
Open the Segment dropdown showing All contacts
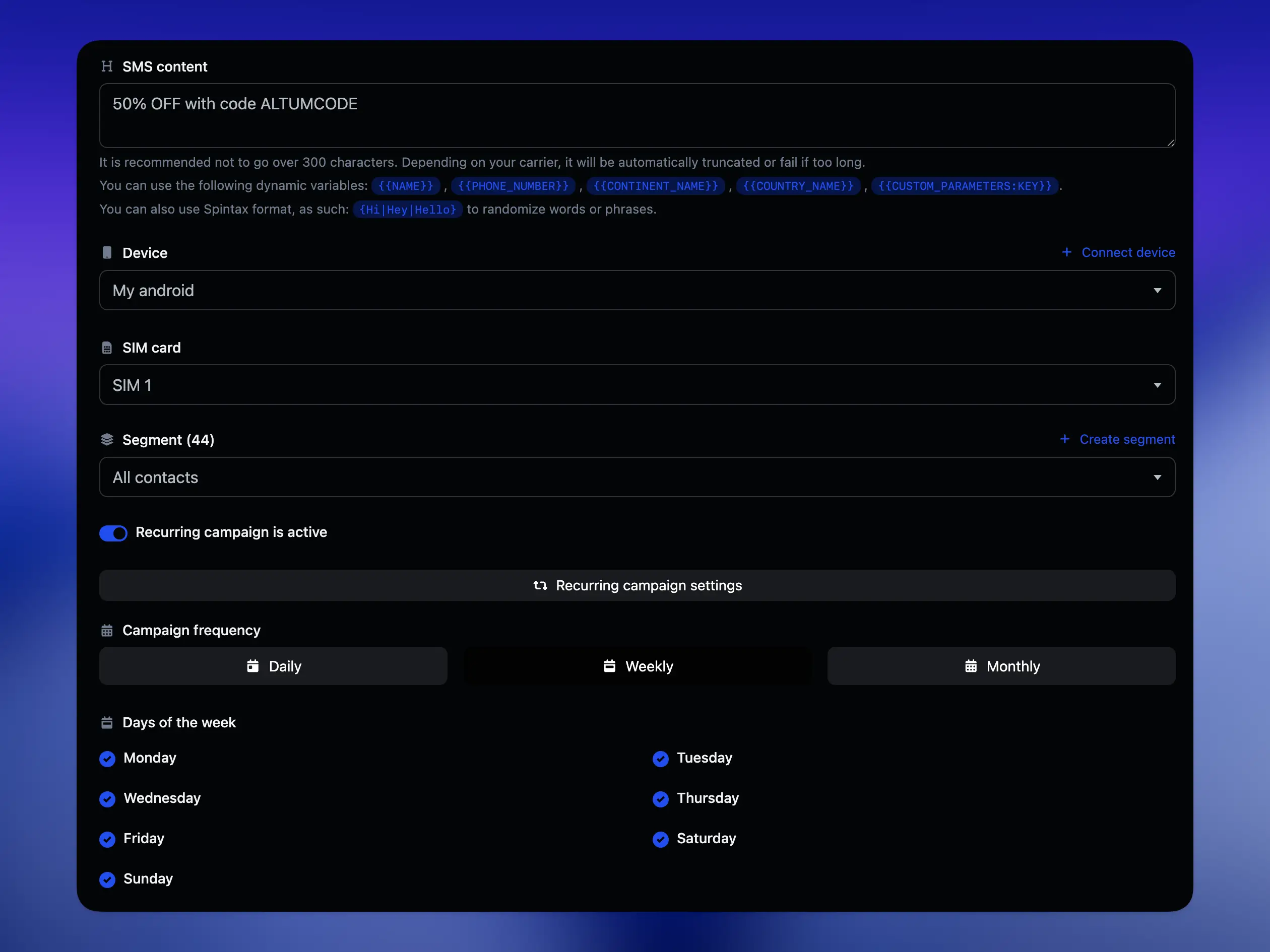(638, 478)
